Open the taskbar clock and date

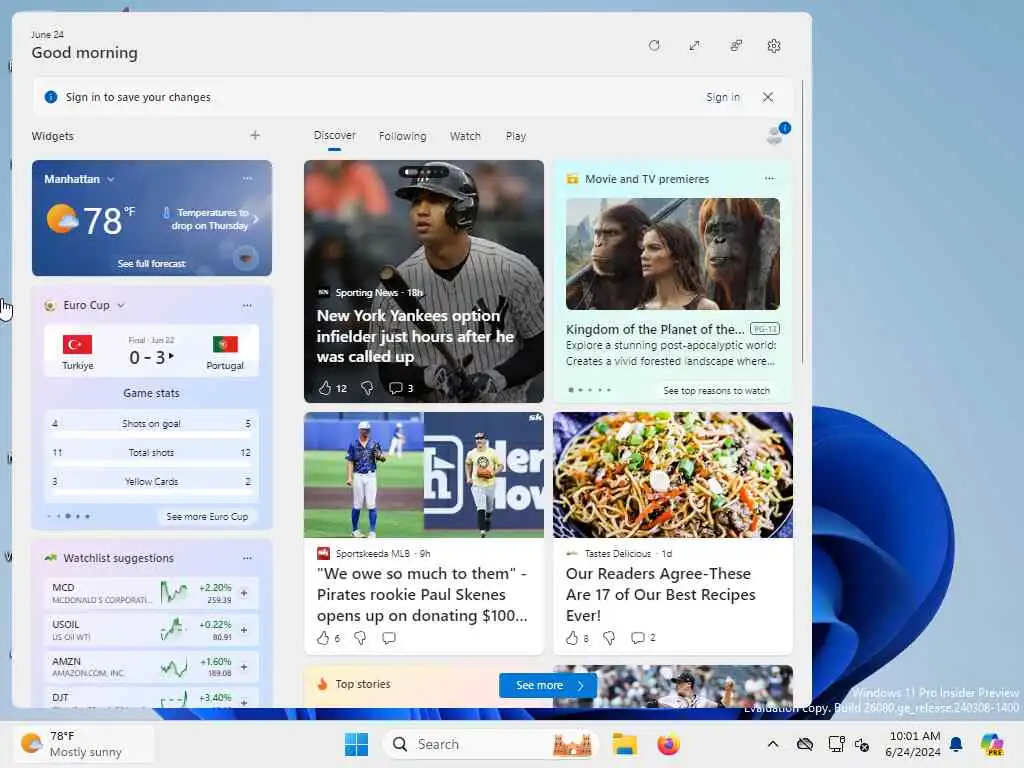tap(913, 744)
